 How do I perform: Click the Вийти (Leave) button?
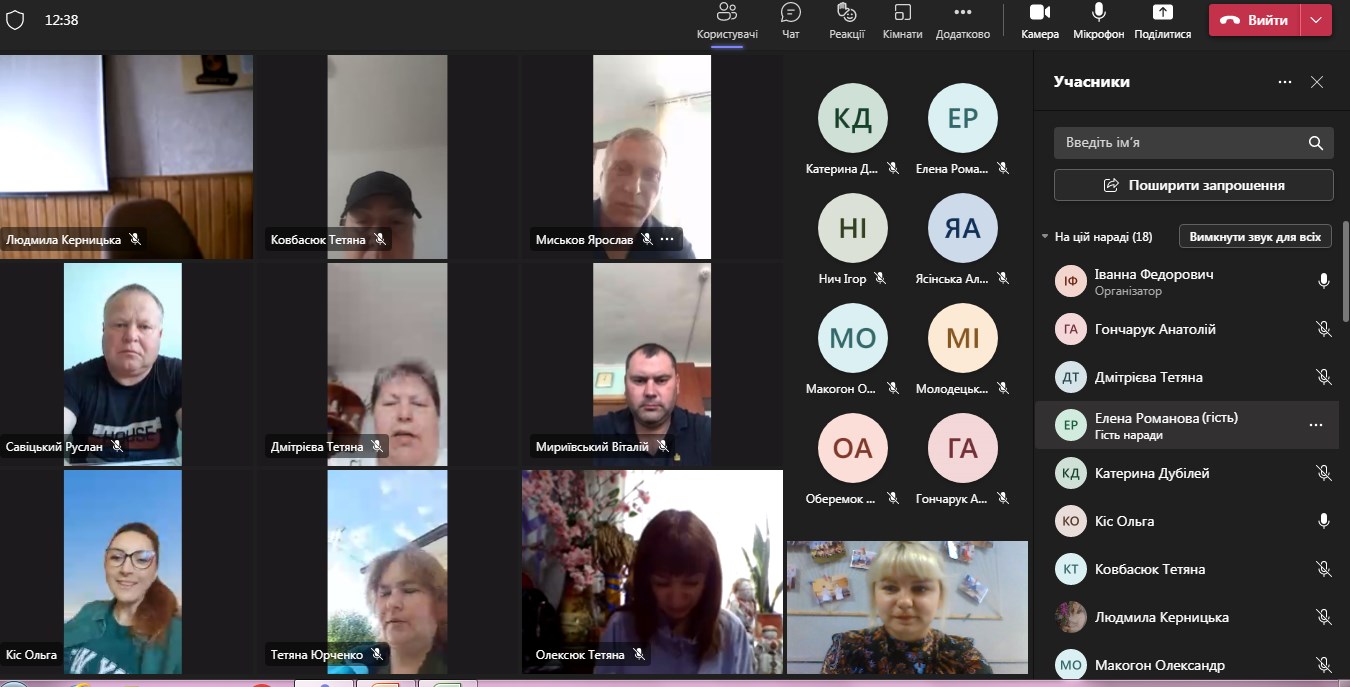[x=1255, y=20]
